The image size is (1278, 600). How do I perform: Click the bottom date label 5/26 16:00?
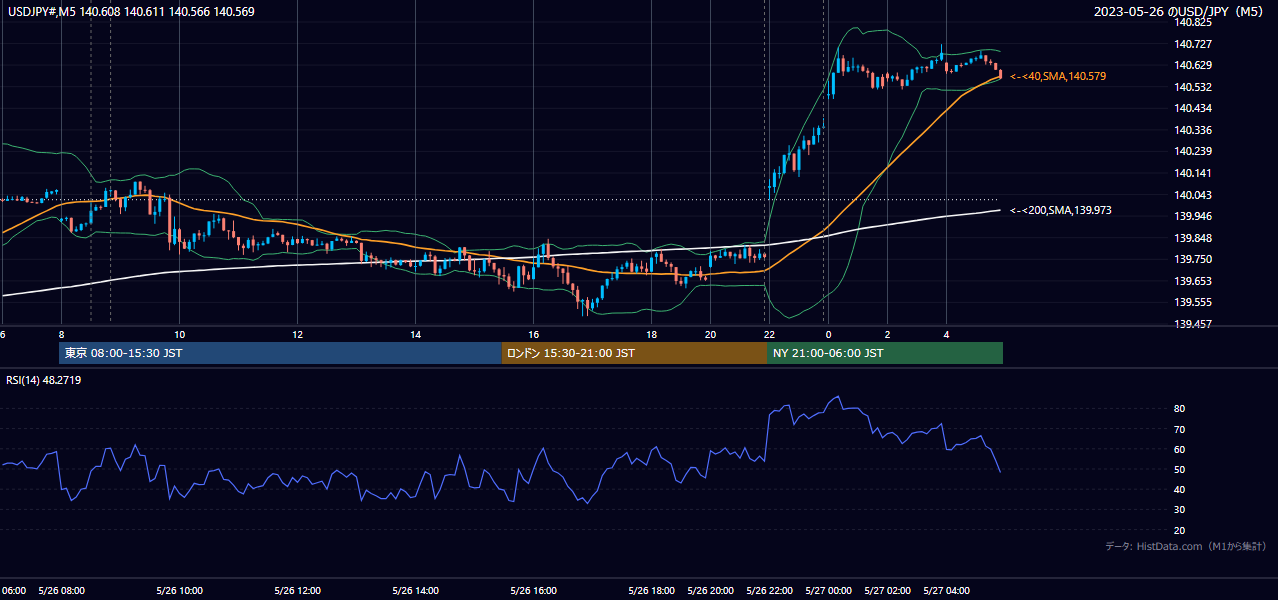[x=532, y=591]
